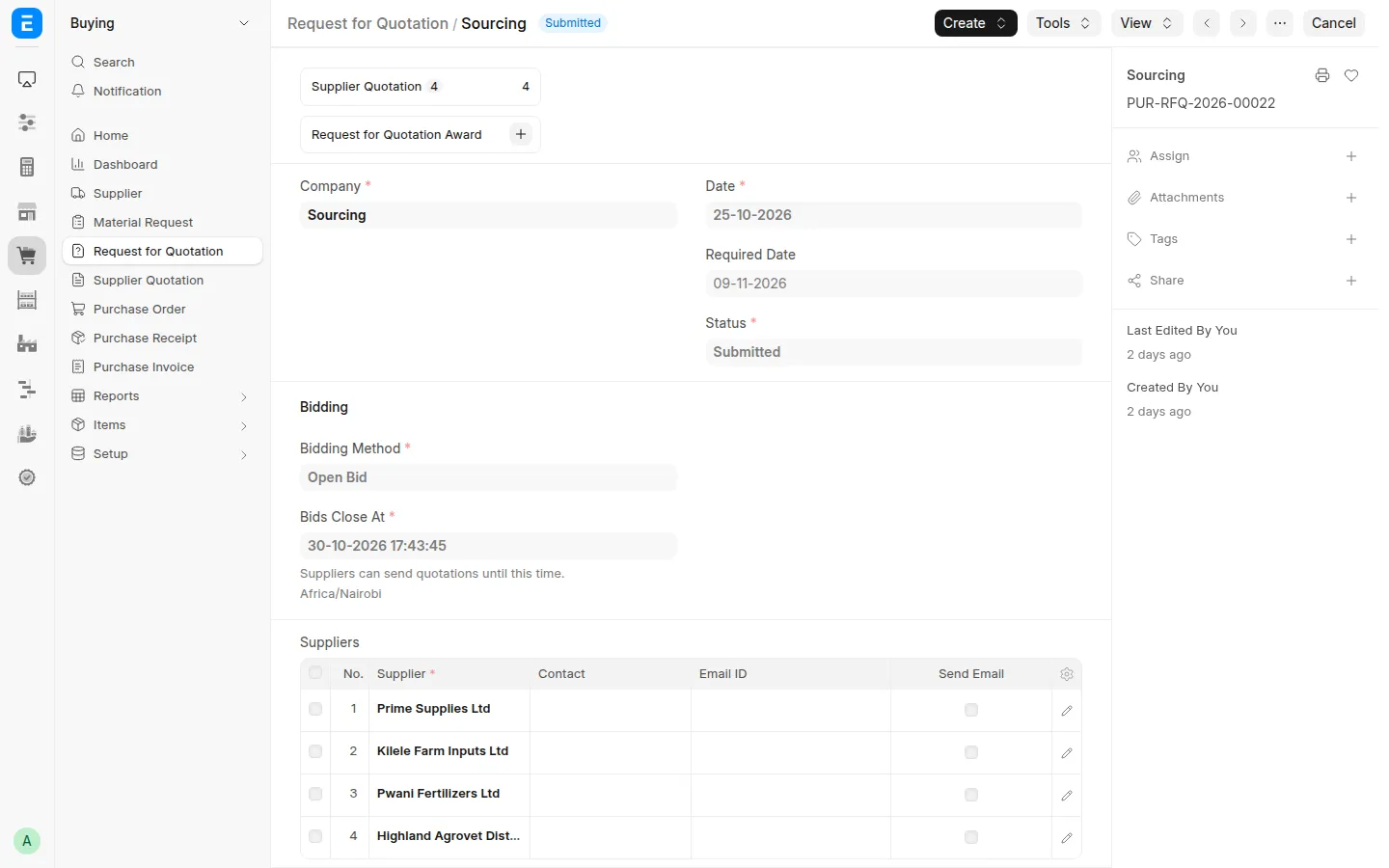This screenshot has height=868, width=1389.
Task: Click the Required Date field
Action: (893, 284)
